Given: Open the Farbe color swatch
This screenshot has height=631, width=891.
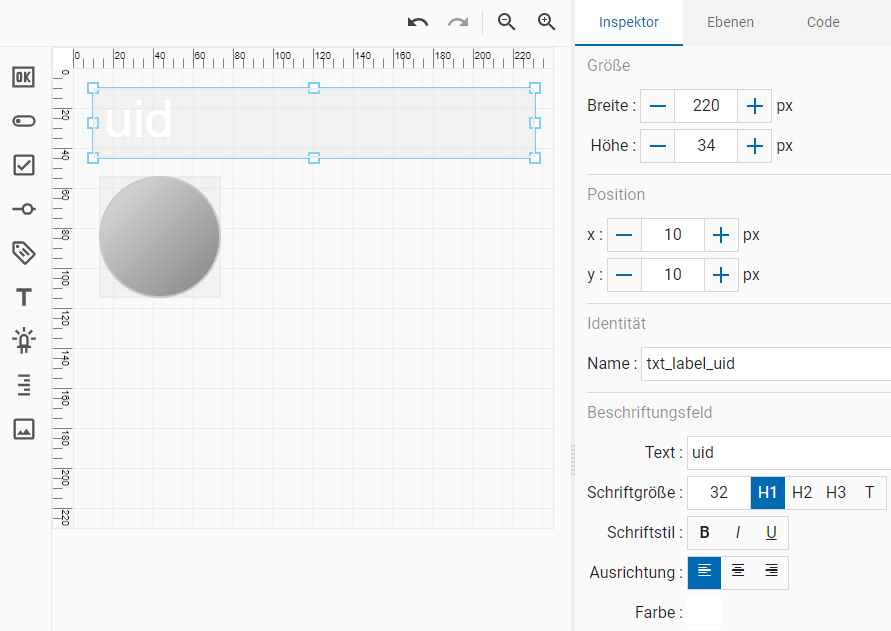Looking at the screenshot, I should click(x=704, y=612).
